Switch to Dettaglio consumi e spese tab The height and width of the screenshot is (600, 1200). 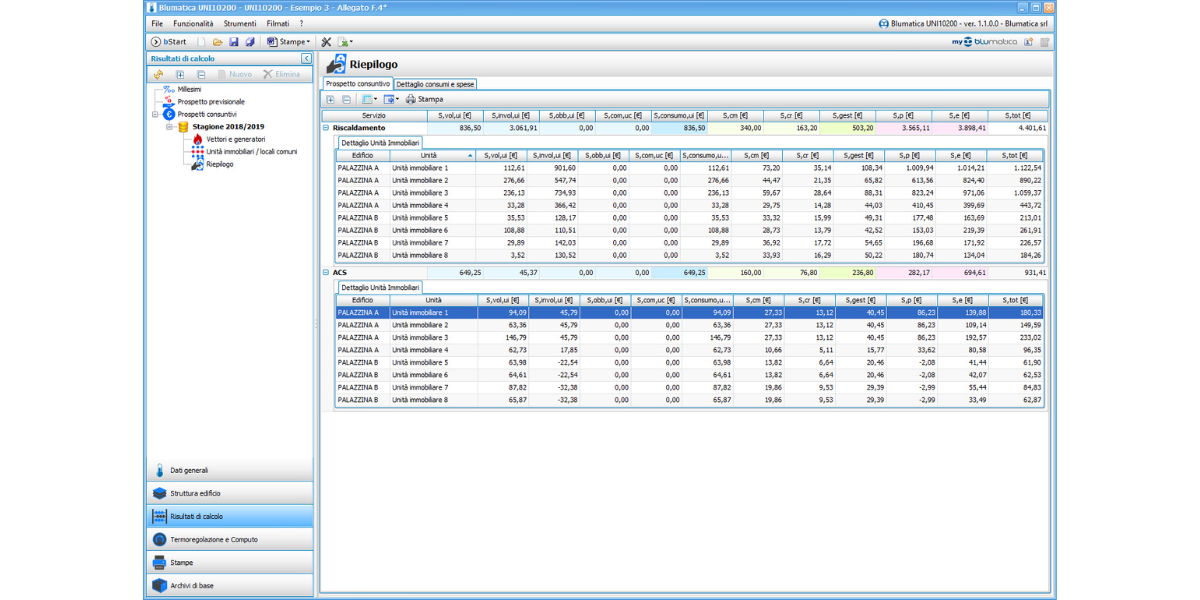tap(435, 84)
